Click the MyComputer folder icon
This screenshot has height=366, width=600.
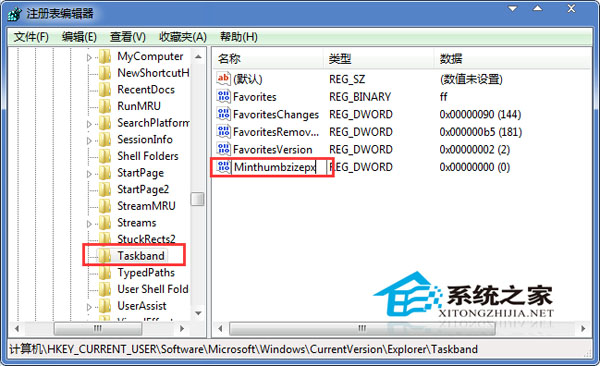pos(105,57)
